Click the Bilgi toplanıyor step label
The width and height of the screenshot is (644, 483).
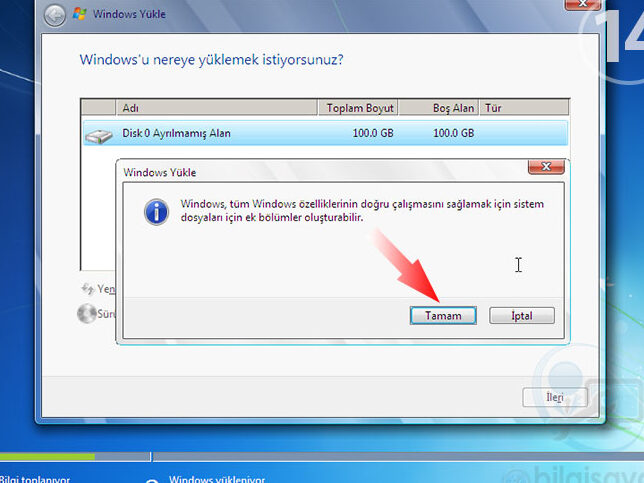tap(35, 479)
